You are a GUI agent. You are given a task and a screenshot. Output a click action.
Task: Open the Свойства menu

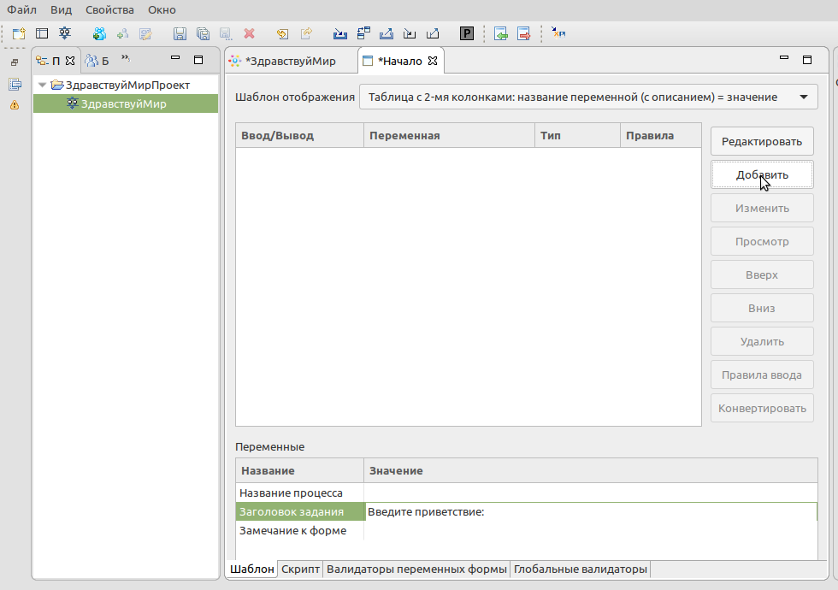(110, 10)
